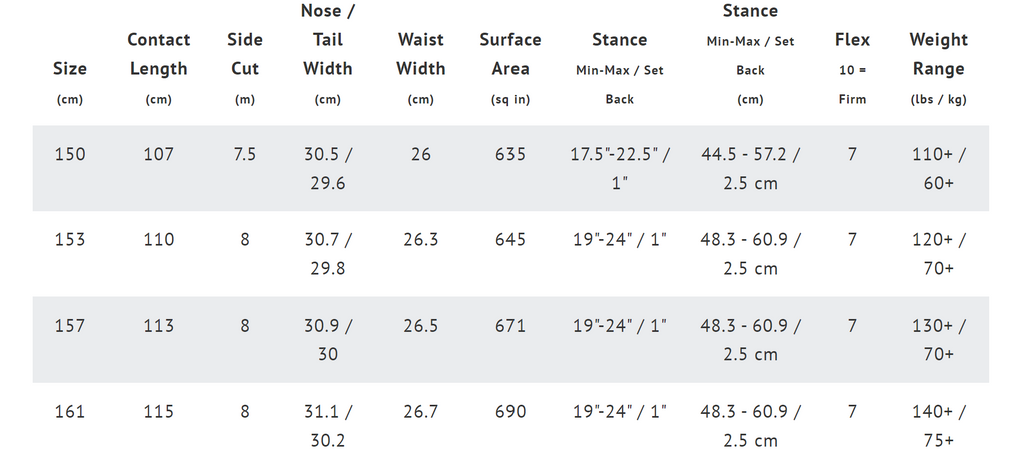Select the 150 size cell
This screenshot has width=1024, height=460.
click(x=70, y=155)
